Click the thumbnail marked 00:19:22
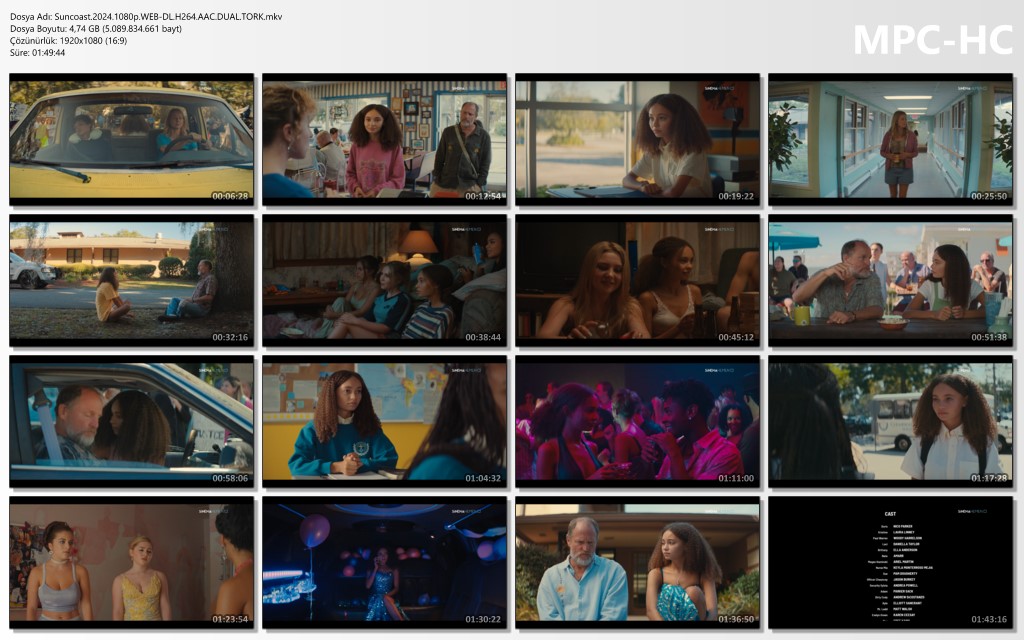The image size is (1024, 640). (x=637, y=139)
